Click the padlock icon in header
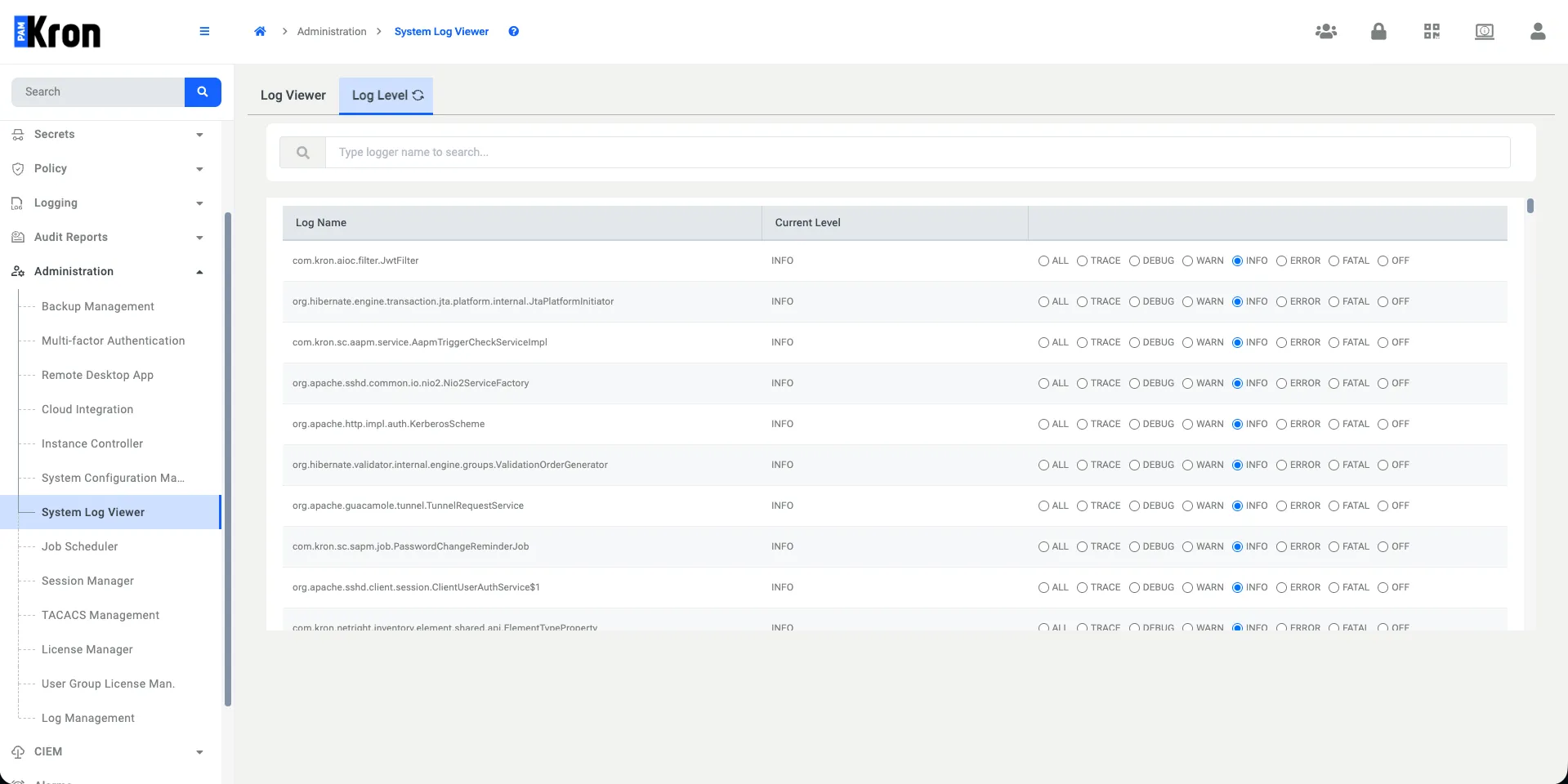 click(x=1378, y=32)
